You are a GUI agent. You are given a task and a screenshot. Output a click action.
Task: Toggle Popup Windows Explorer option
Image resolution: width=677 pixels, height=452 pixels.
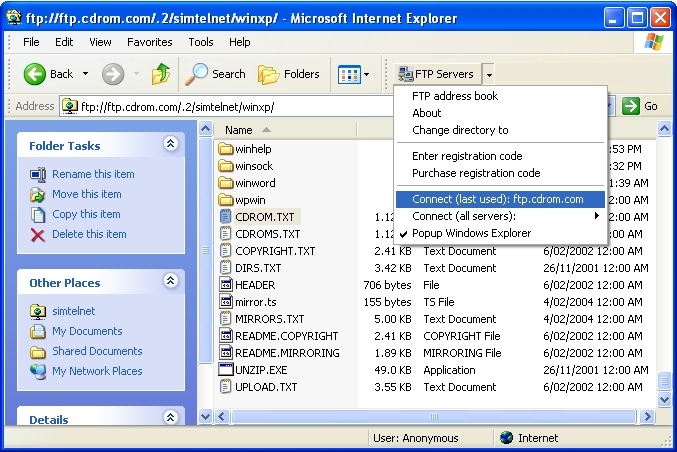471,233
